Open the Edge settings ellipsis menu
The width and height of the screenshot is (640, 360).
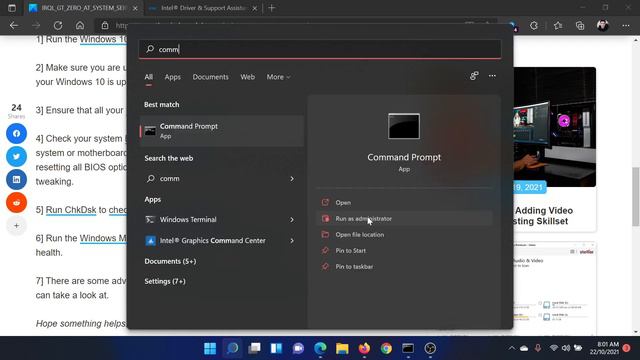click(626, 25)
